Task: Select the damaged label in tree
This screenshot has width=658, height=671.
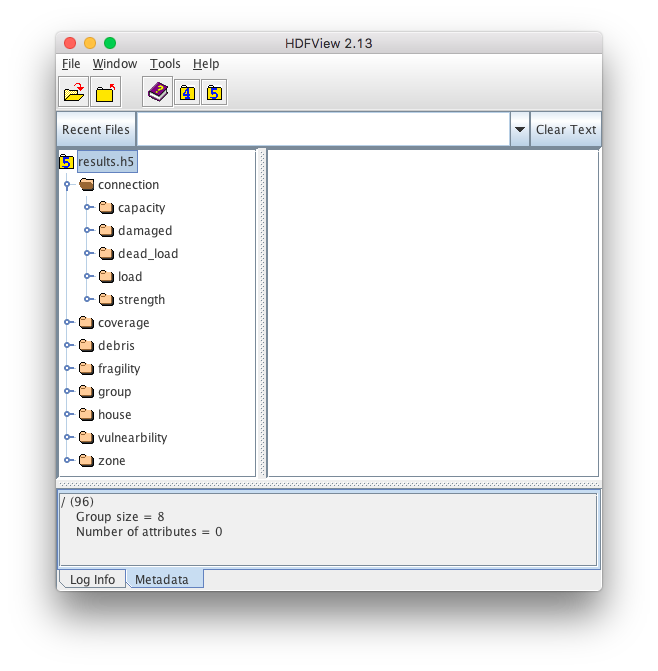Action: click(145, 231)
